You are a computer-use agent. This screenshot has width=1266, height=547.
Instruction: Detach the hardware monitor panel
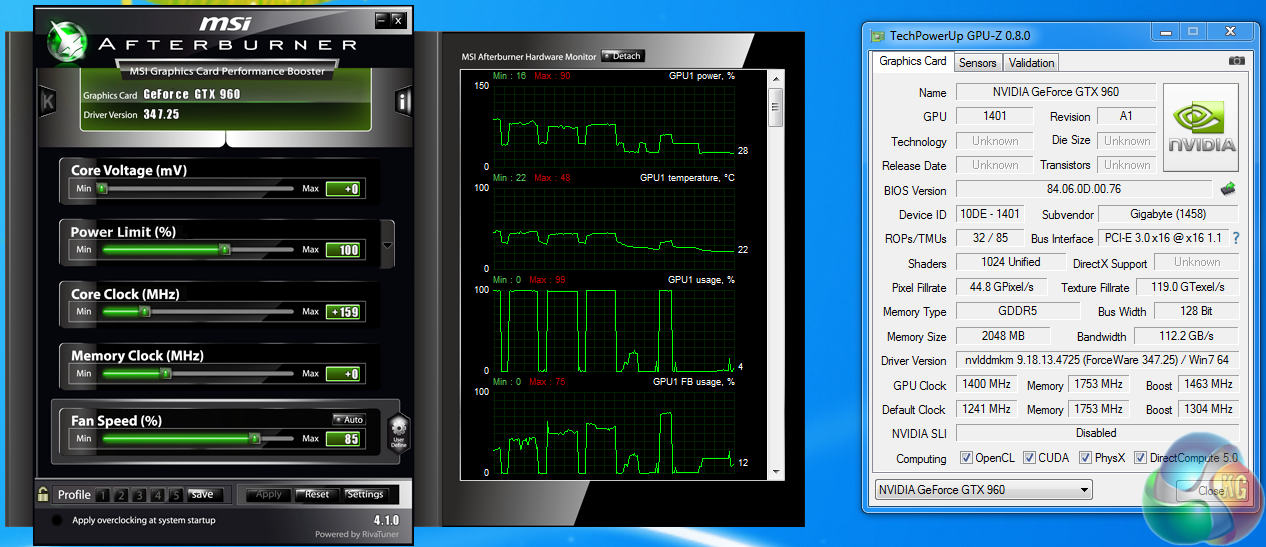point(623,56)
